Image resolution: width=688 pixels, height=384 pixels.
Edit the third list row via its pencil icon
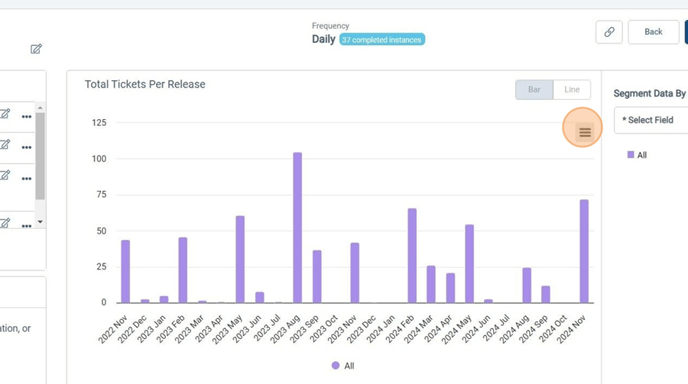pos(5,176)
